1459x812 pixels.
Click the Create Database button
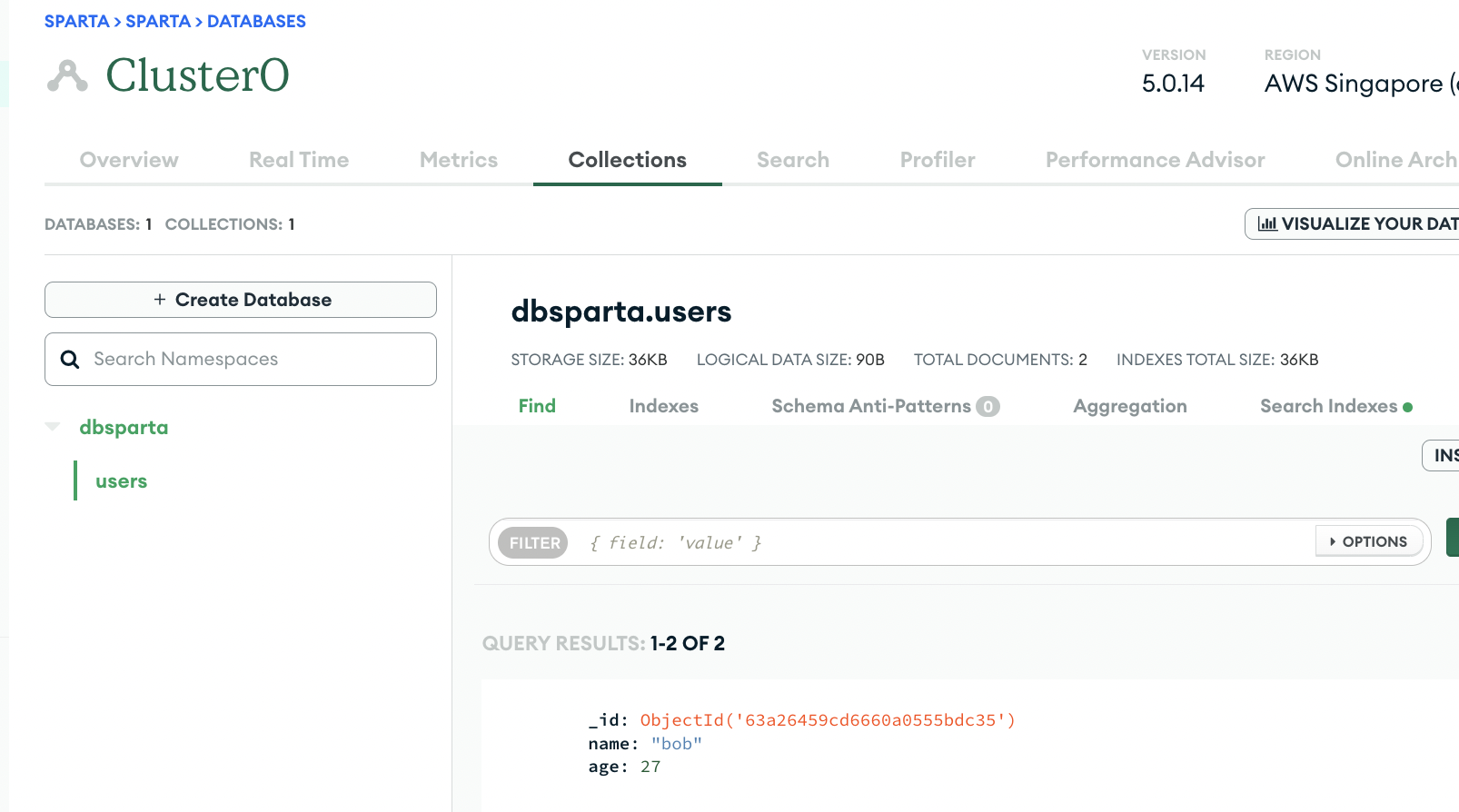[241, 300]
